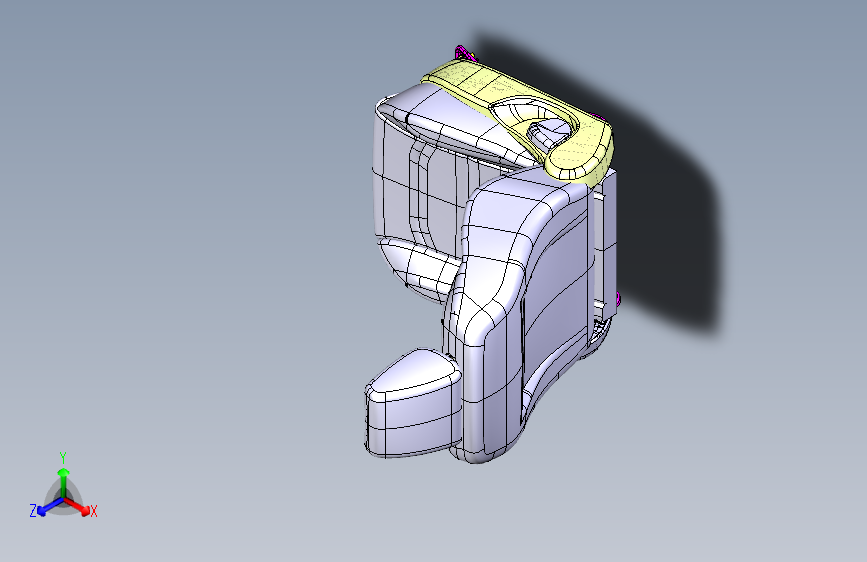Select the separate small armrest block of the model

coord(413,402)
